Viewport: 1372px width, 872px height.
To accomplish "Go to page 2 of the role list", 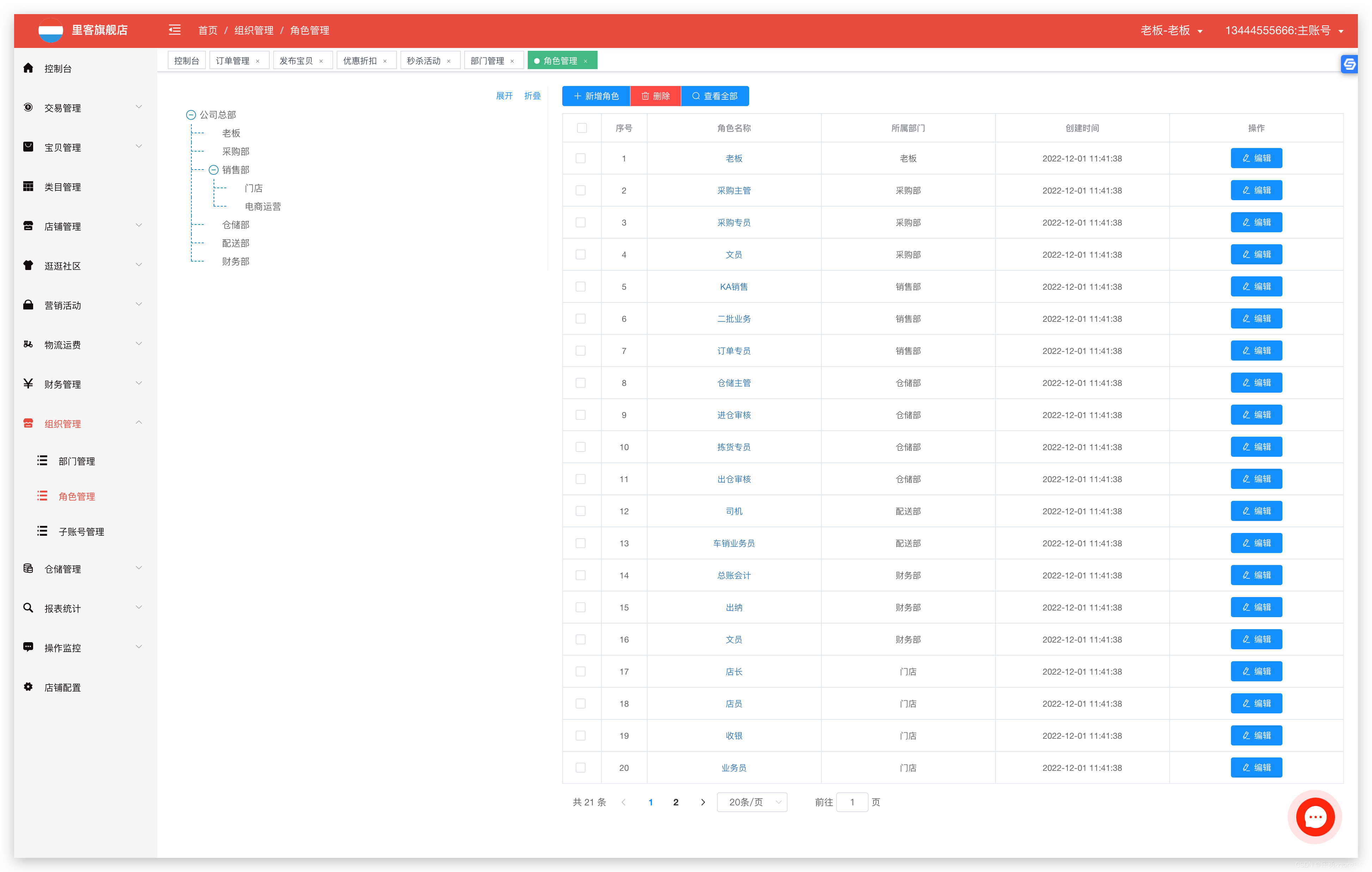I will click(675, 802).
